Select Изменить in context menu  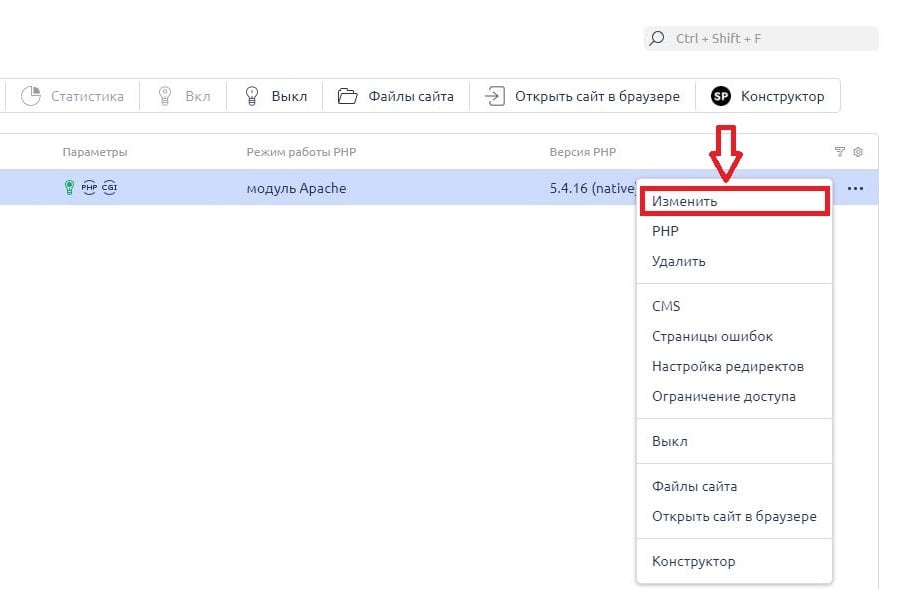click(734, 201)
